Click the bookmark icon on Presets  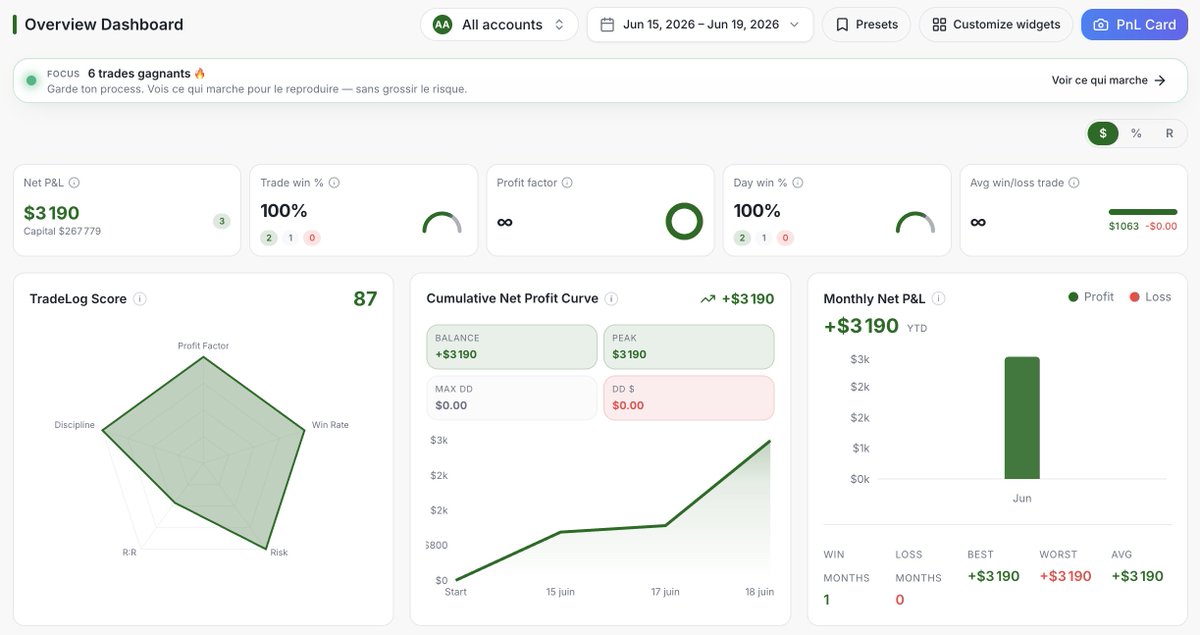[x=842, y=24]
